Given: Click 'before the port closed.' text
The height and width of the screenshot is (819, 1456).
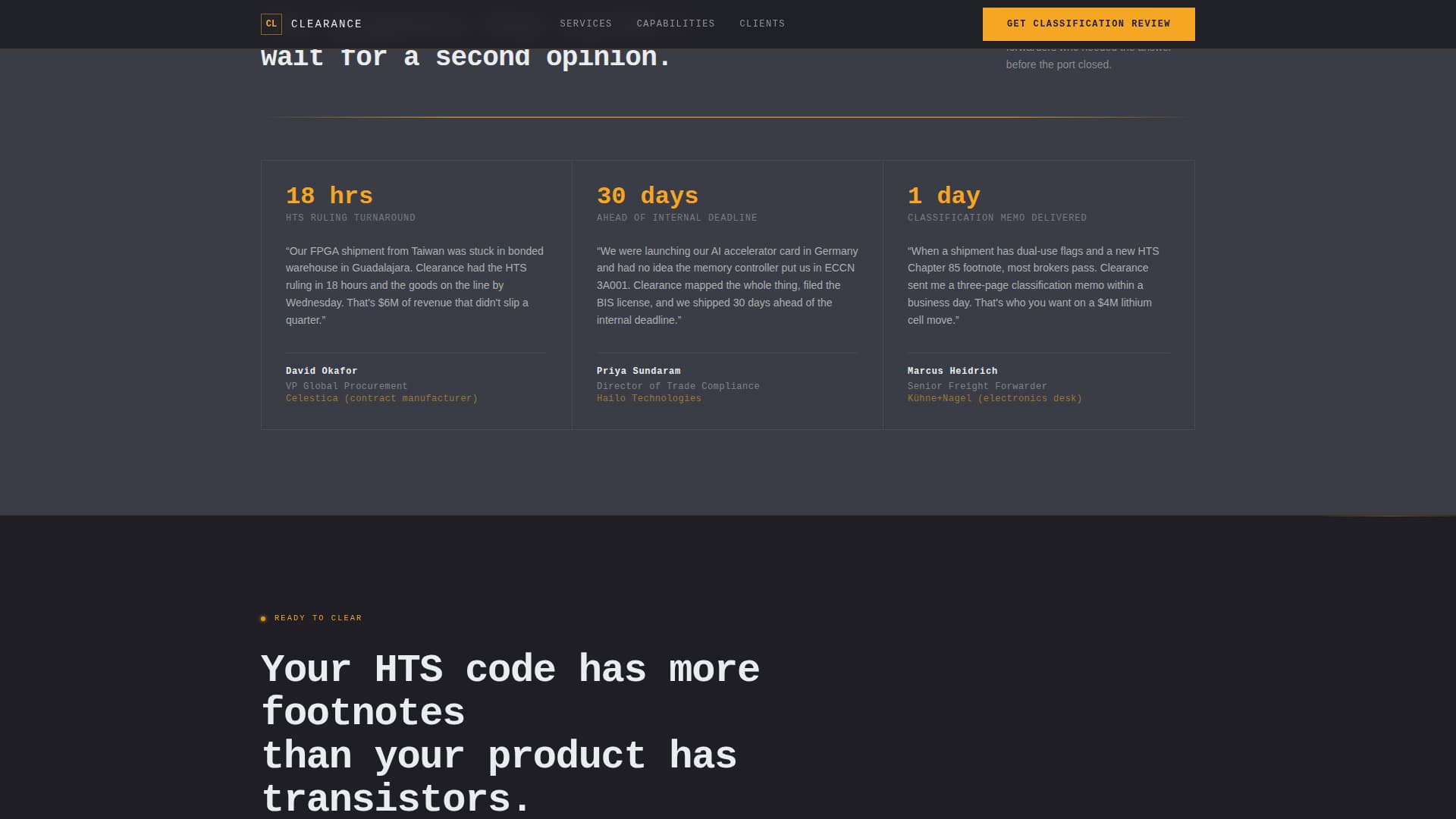Looking at the screenshot, I should pyautogui.click(x=1059, y=64).
